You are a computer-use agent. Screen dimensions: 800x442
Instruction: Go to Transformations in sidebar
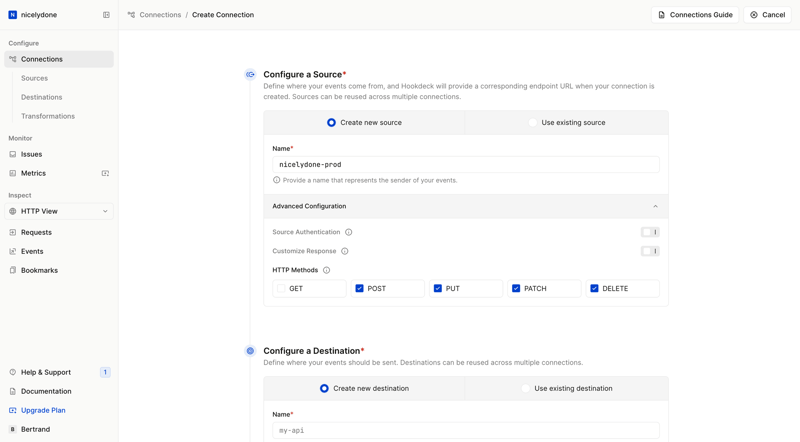click(48, 116)
